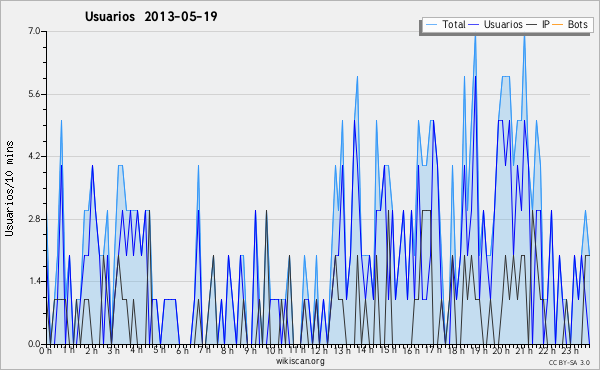Click the 5.6 y-axis value

coord(34,94)
